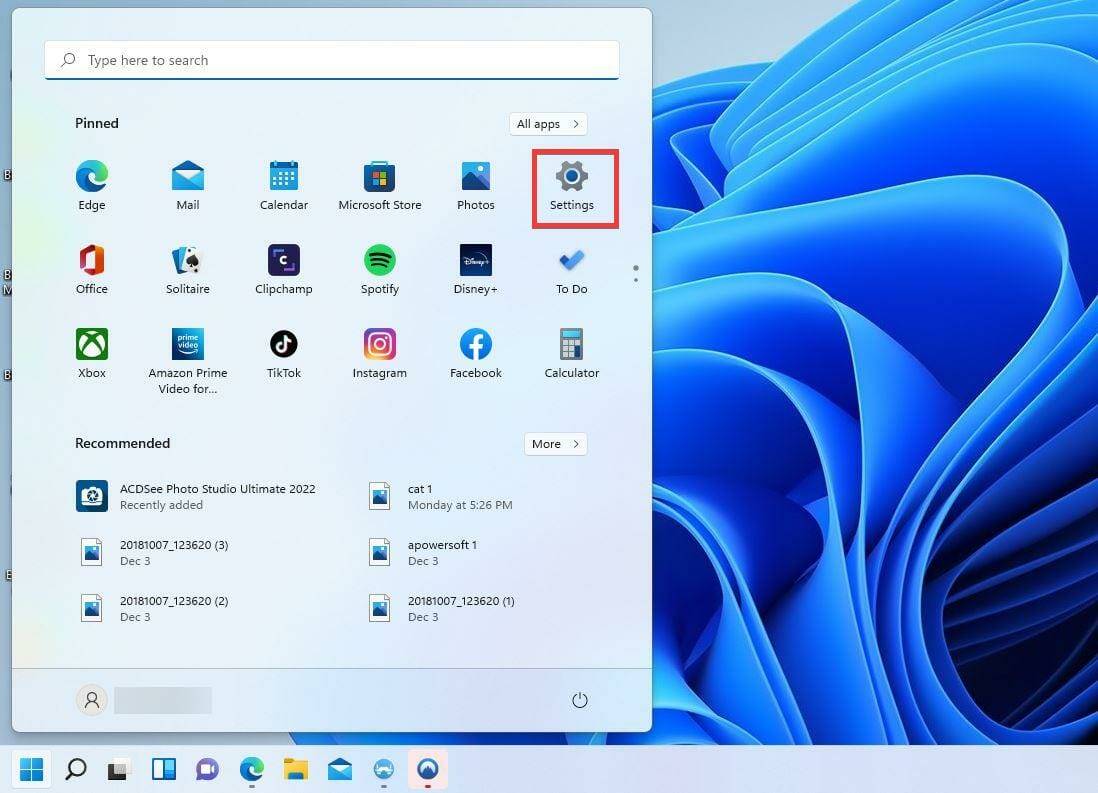Screen dimensions: 1098x793
Task: Open Disney+ streaming app
Action: click(475, 259)
